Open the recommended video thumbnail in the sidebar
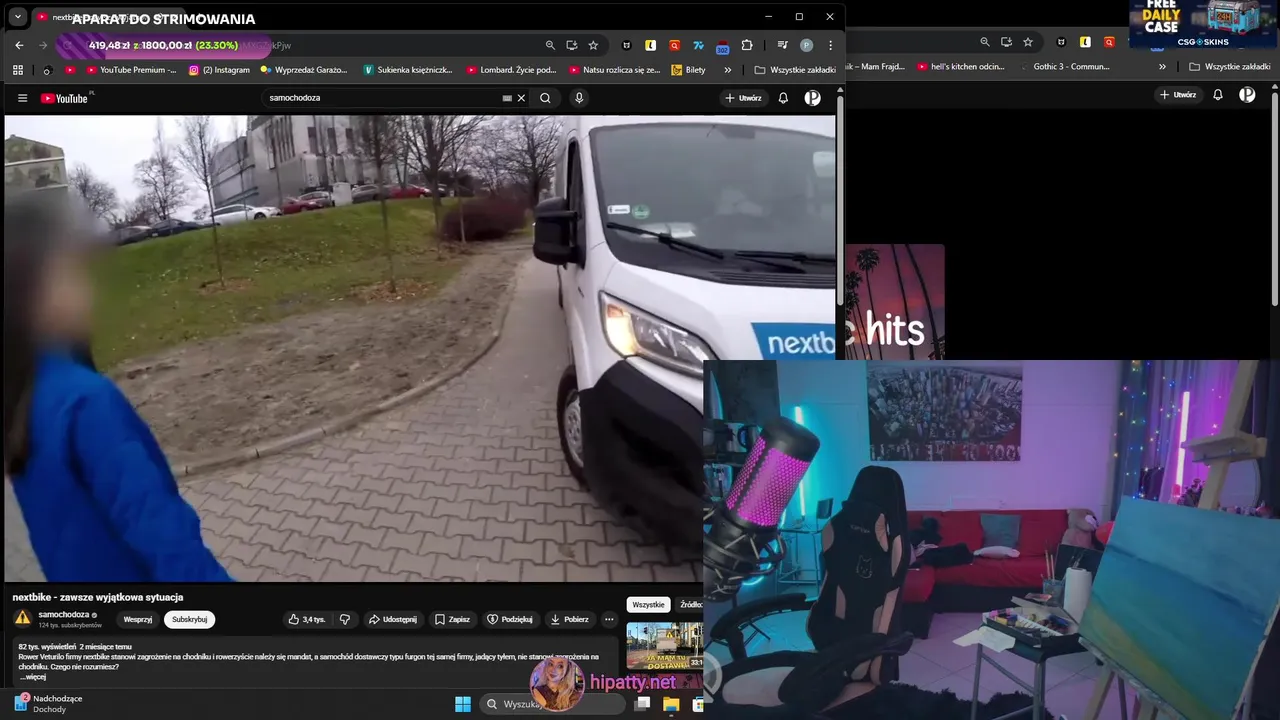Viewport: 1280px width, 720px height. tap(665, 645)
